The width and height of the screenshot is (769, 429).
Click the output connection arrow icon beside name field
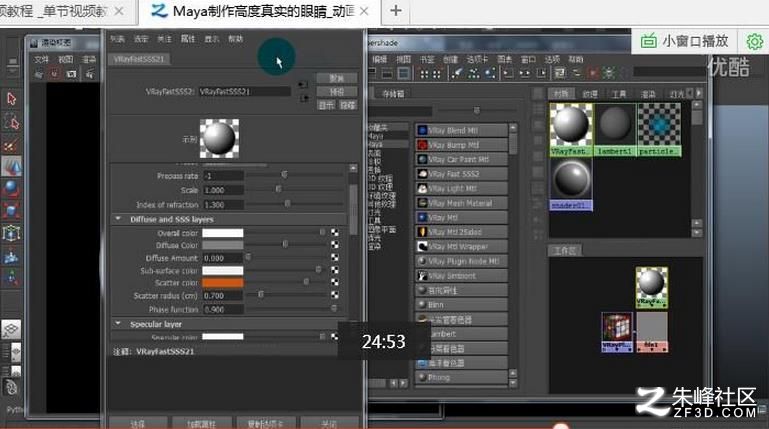click(x=304, y=99)
